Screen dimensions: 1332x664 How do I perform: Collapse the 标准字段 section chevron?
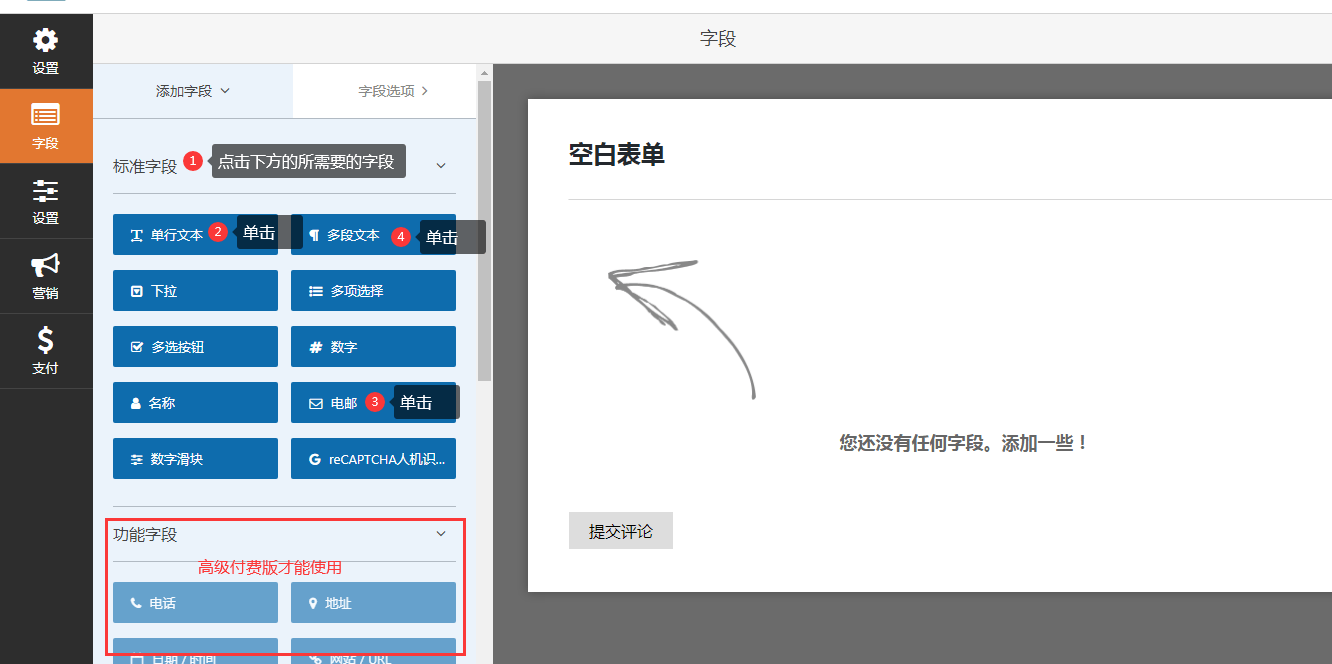pyautogui.click(x=441, y=165)
